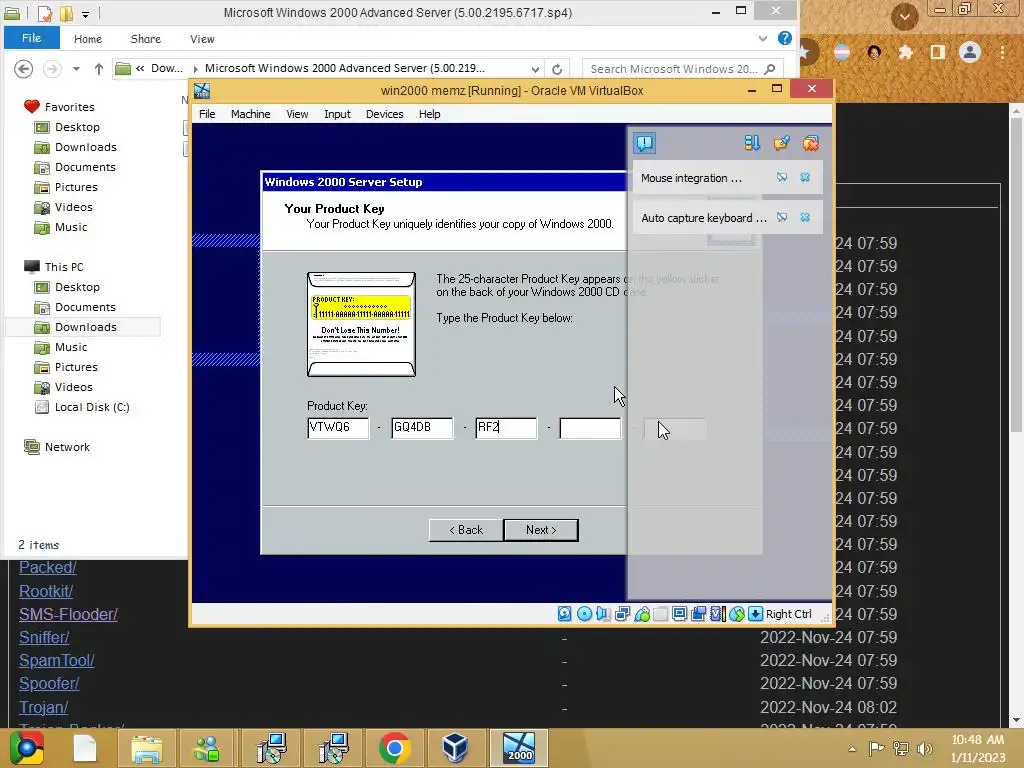Open Explorer help question mark icon
Image resolution: width=1024 pixels, height=768 pixels.
coord(785,39)
